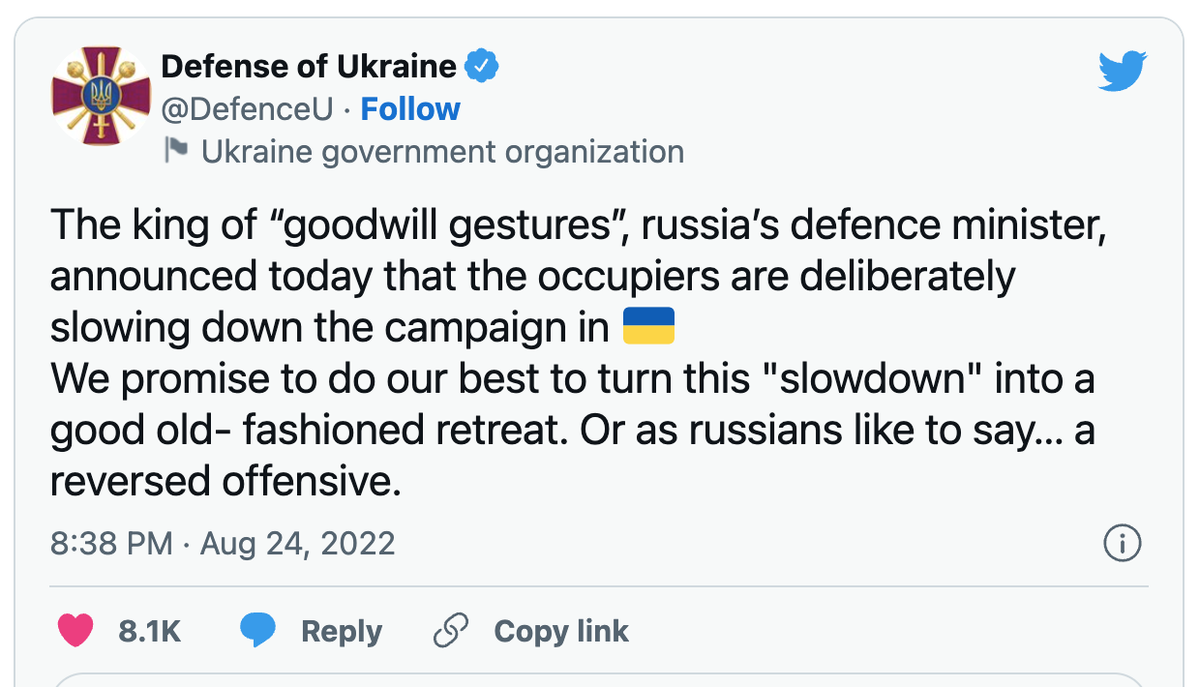1200x687 pixels.
Task: Click the Ukraine government organization label
Action: point(443,152)
